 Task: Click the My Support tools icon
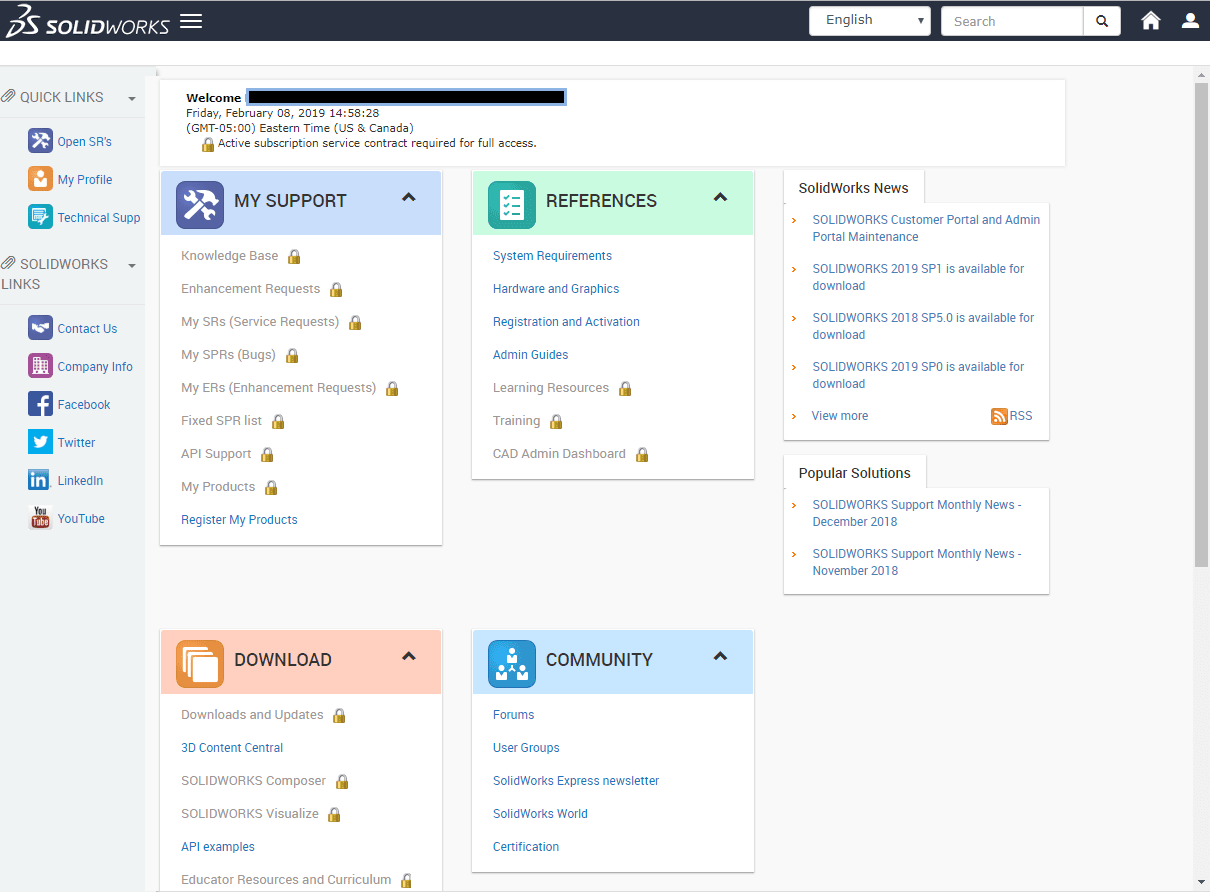pyautogui.click(x=200, y=205)
